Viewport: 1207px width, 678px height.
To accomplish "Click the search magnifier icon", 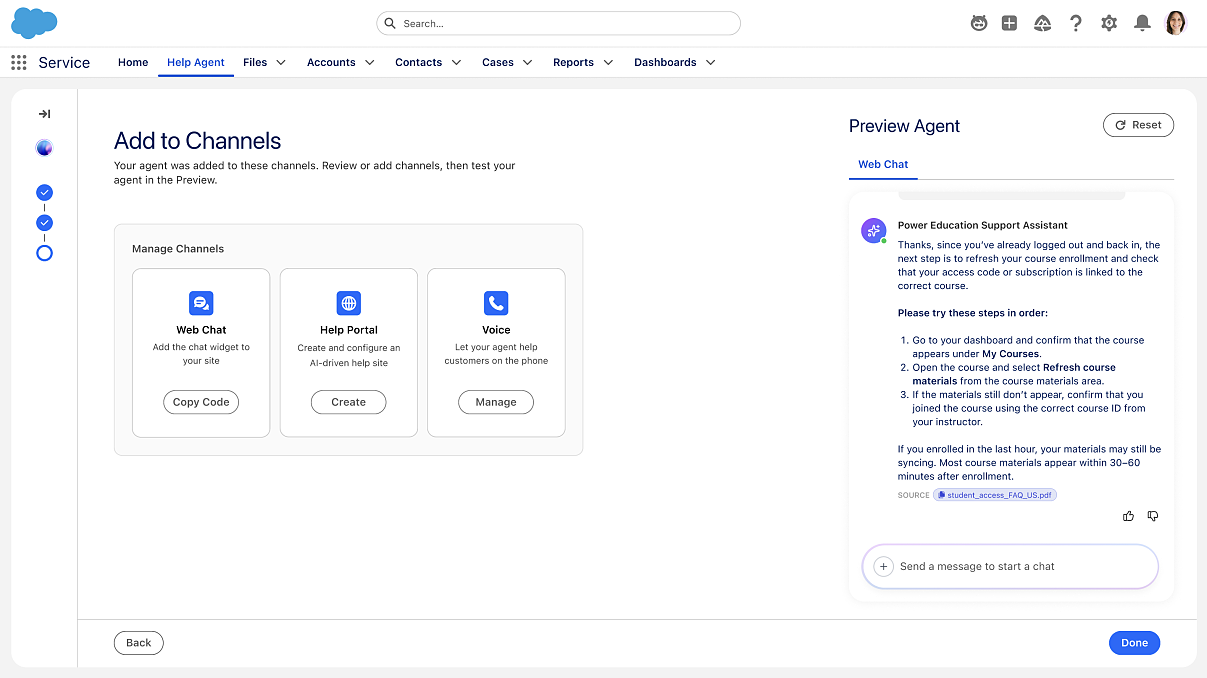I will [391, 23].
